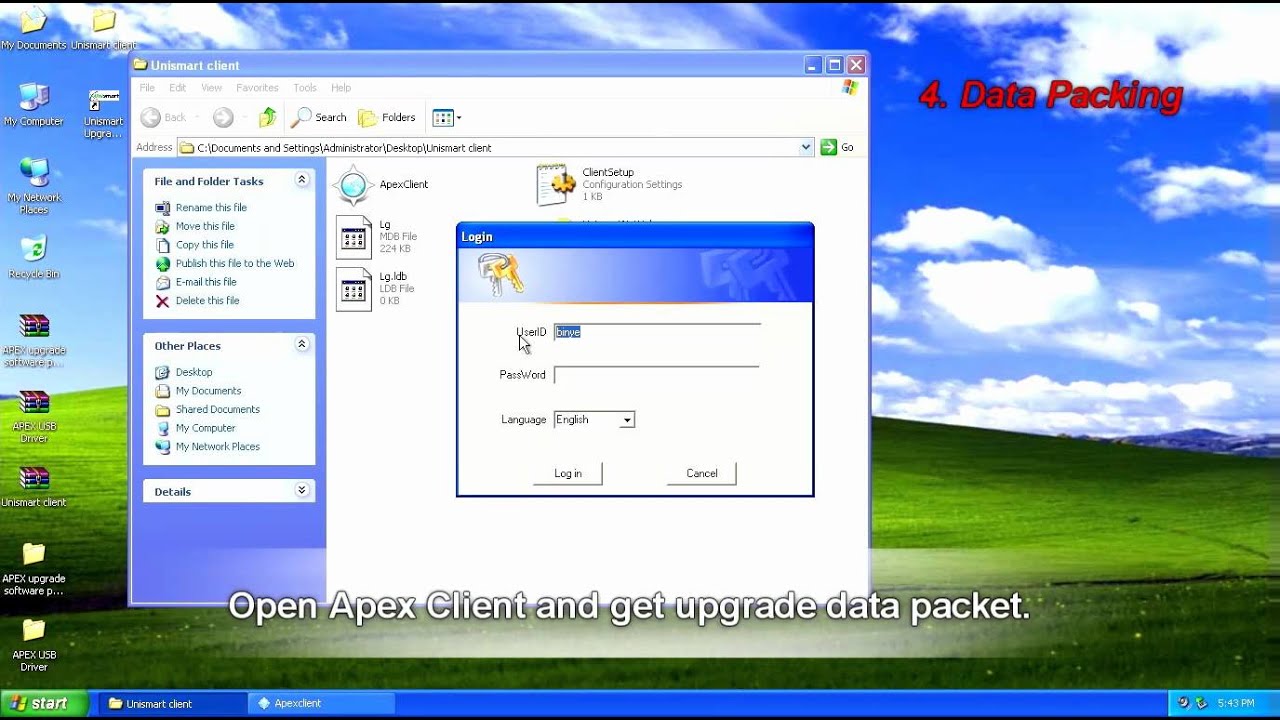This screenshot has width=1280, height=720.
Task: Click Delete this file link
Action: point(208,301)
